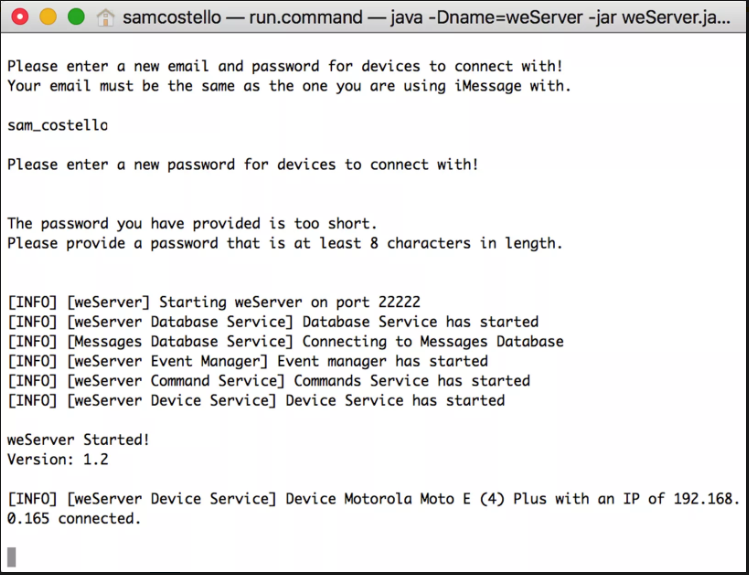749x575 pixels.
Task: Click the Device Service has started line
Action: (256, 400)
